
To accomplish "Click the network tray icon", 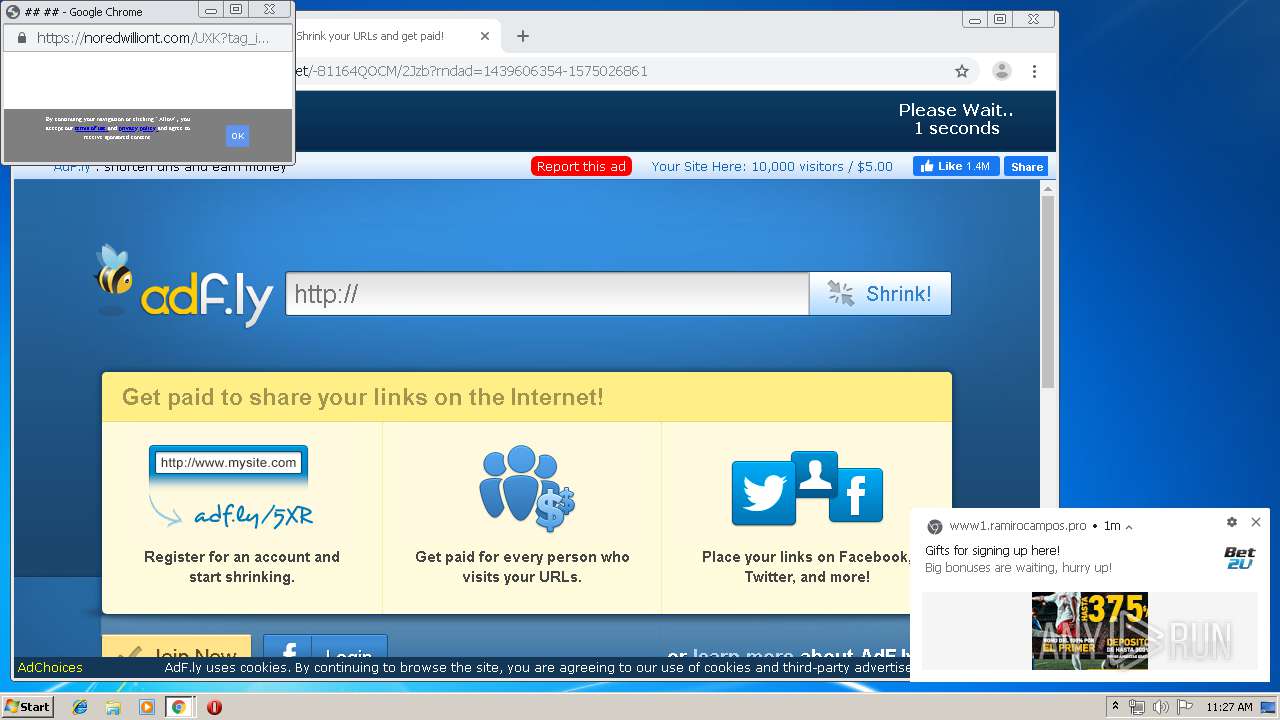I will point(1137,707).
